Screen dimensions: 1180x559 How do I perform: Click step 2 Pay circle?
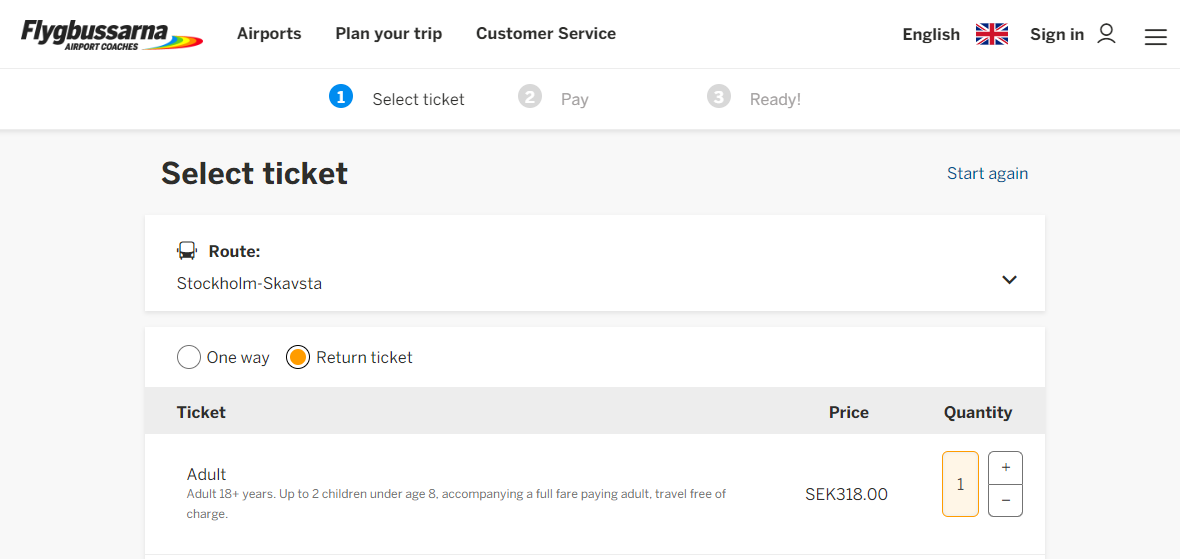tap(530, 96)
